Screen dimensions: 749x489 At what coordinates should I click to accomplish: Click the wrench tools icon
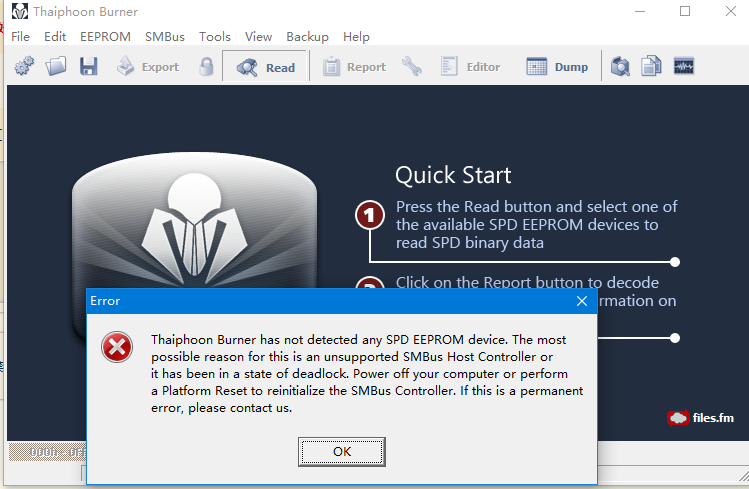click(412, 66)
